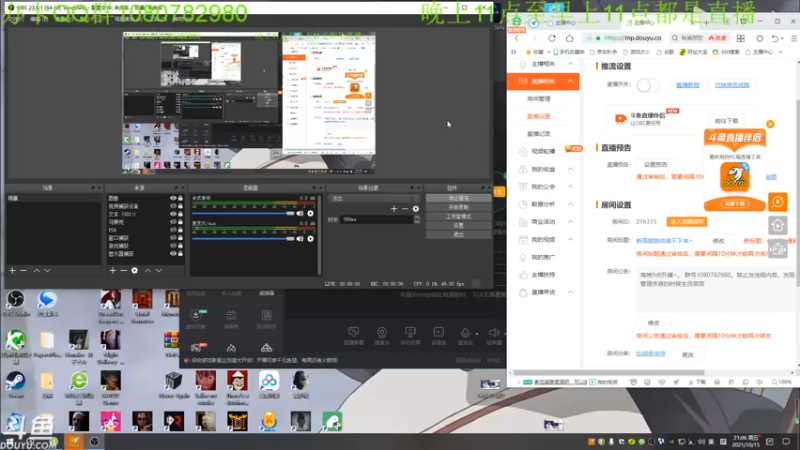Collapse the 直播相关 sidebar section
Screen dimensions: 800x450
pyautogui.click(x=570, y=81)
